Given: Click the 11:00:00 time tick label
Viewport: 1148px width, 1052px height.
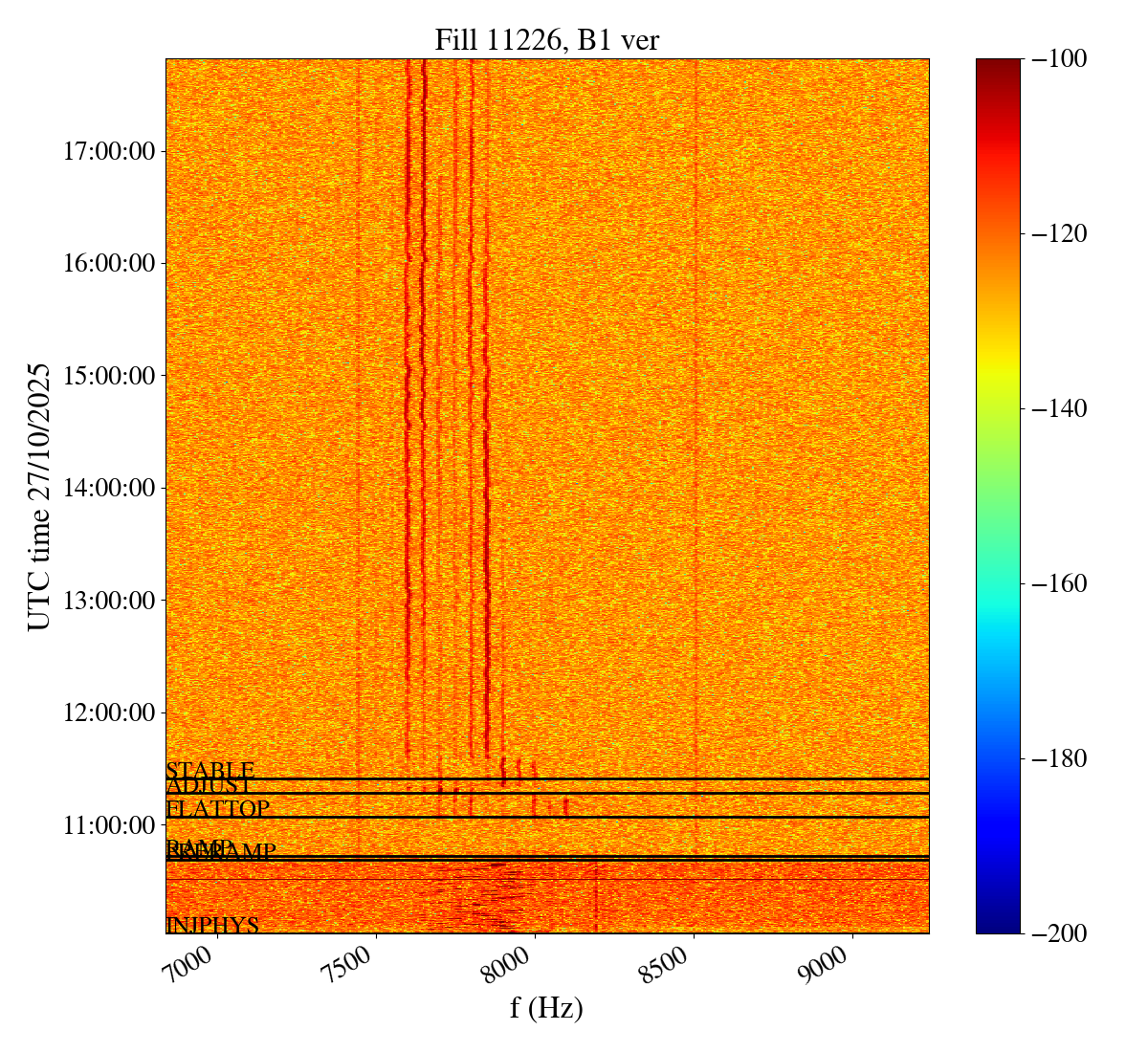Looking at the screenshot, I should pyautogui.click(x=109, y=824).
